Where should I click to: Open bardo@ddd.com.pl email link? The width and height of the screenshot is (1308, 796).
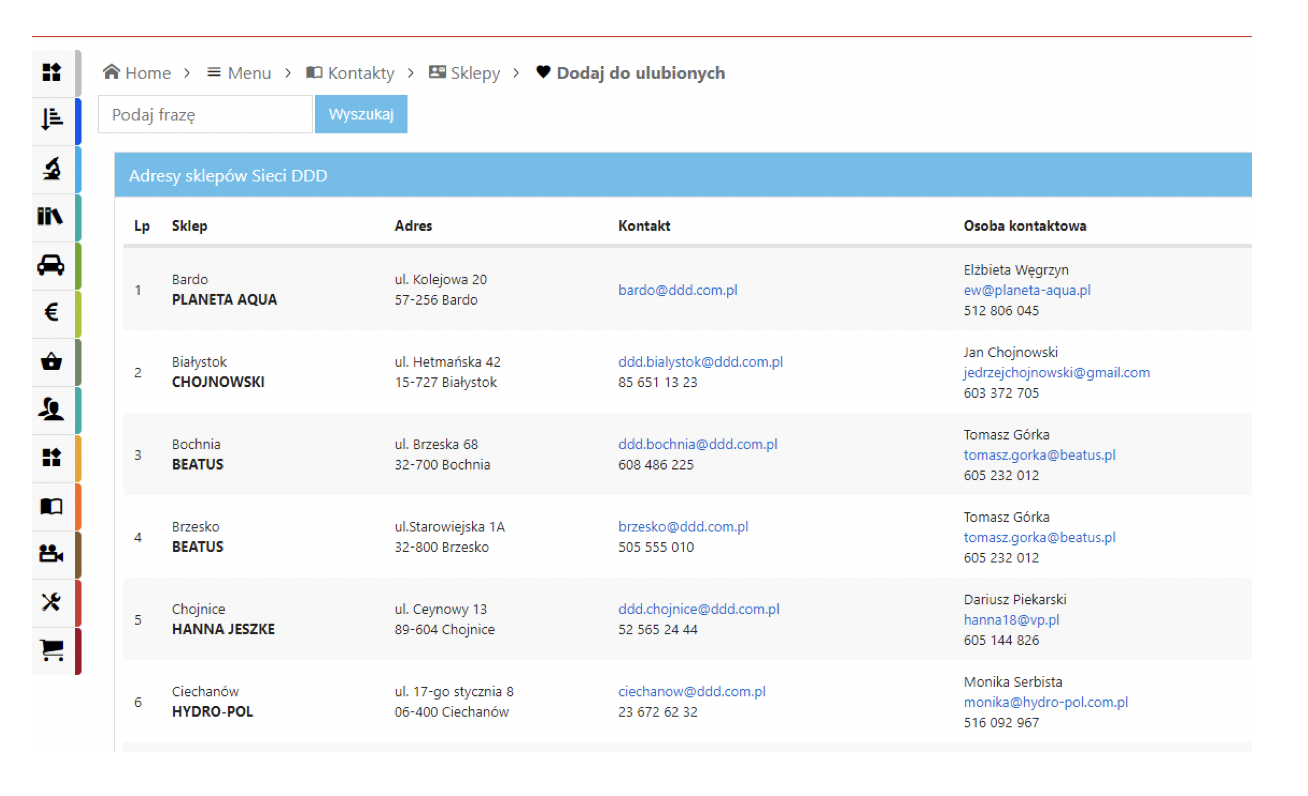(x=678, y=290)
